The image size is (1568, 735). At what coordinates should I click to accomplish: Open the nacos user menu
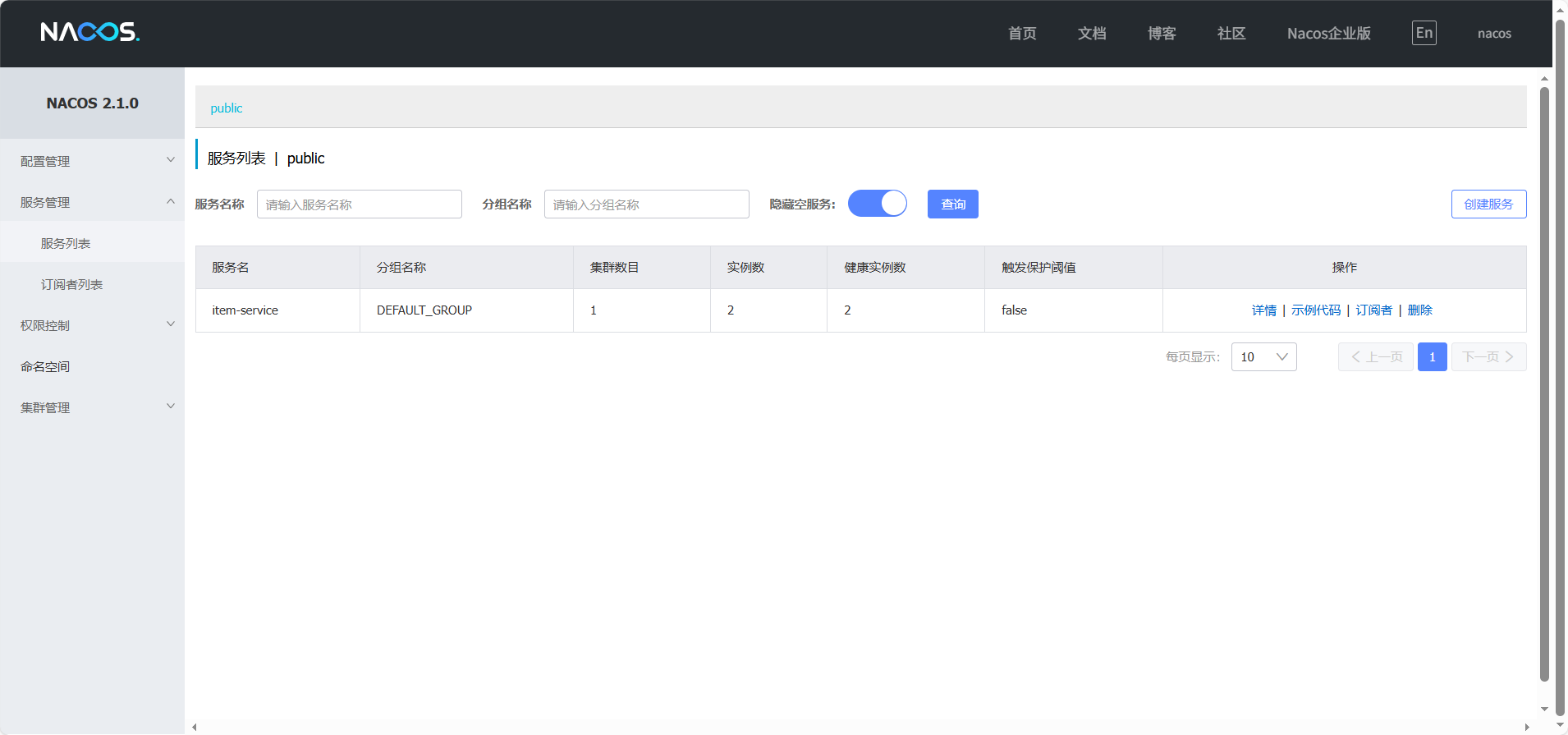(1494, 34)
